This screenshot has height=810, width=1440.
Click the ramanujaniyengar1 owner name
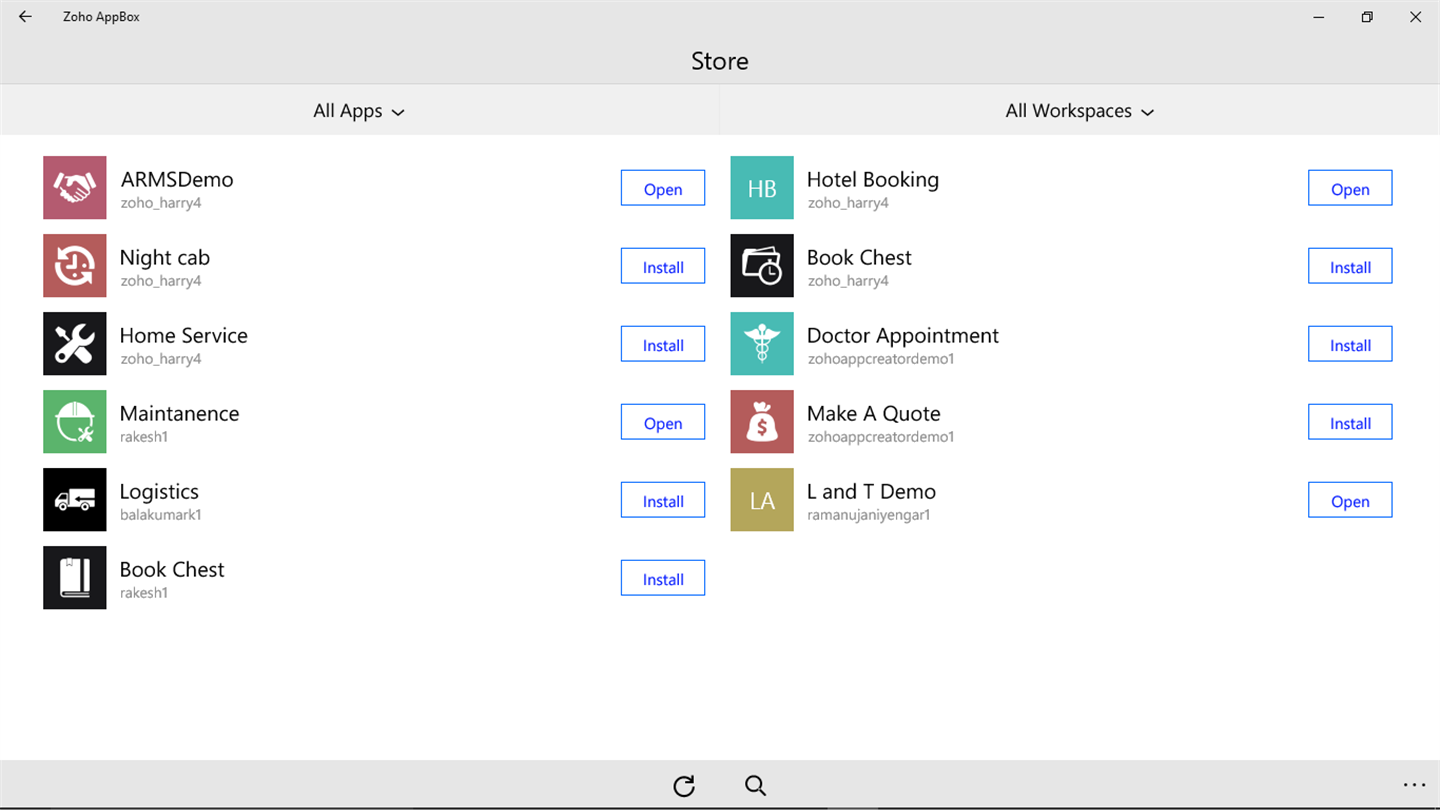click(x=869, y=515)
